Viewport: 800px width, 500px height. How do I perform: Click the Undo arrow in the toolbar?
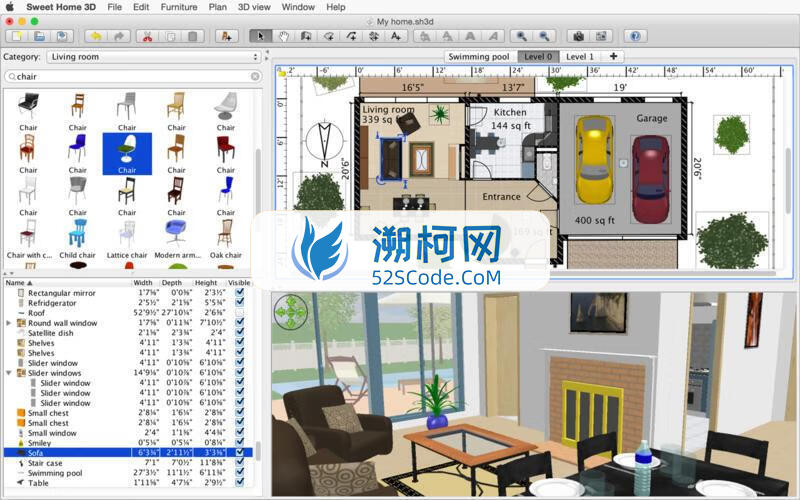[x=96, y=36]
